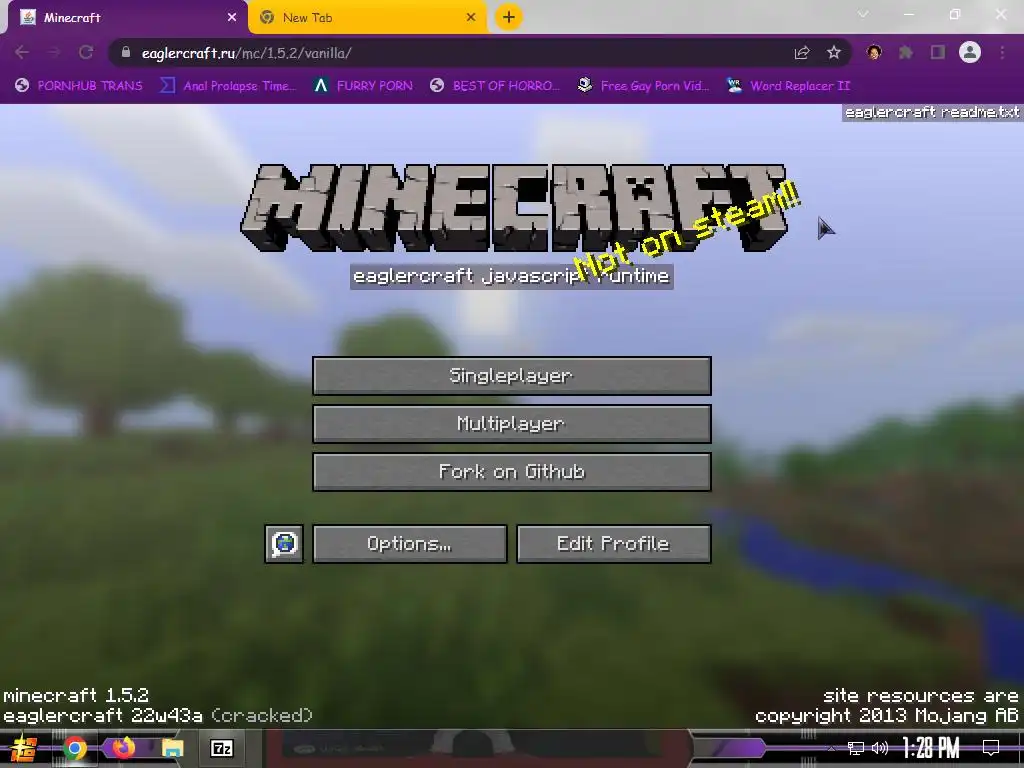Launch Chrome from the taskbar
This screenshot has height=768, width=1024.
pyautogui.click(x=74, y=748)
